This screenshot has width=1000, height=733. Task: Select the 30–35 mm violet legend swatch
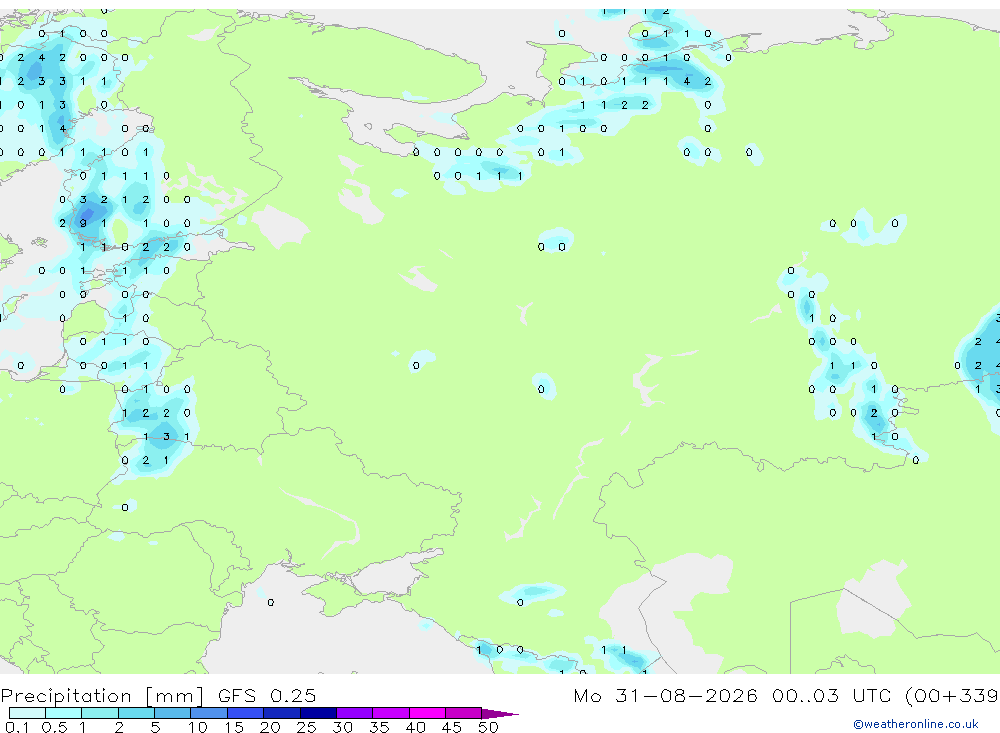(355, 713)
